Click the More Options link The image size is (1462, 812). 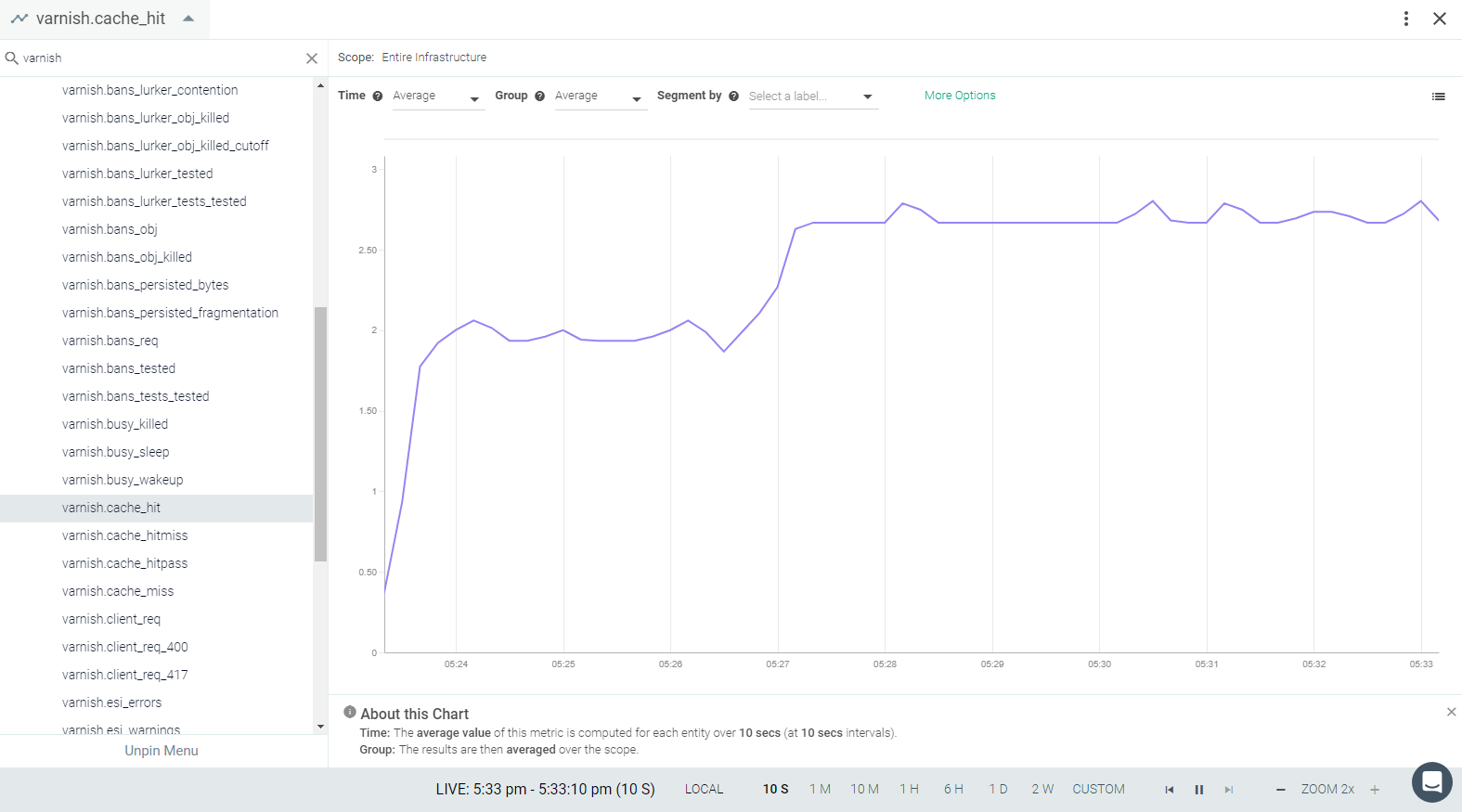[960, 96]
